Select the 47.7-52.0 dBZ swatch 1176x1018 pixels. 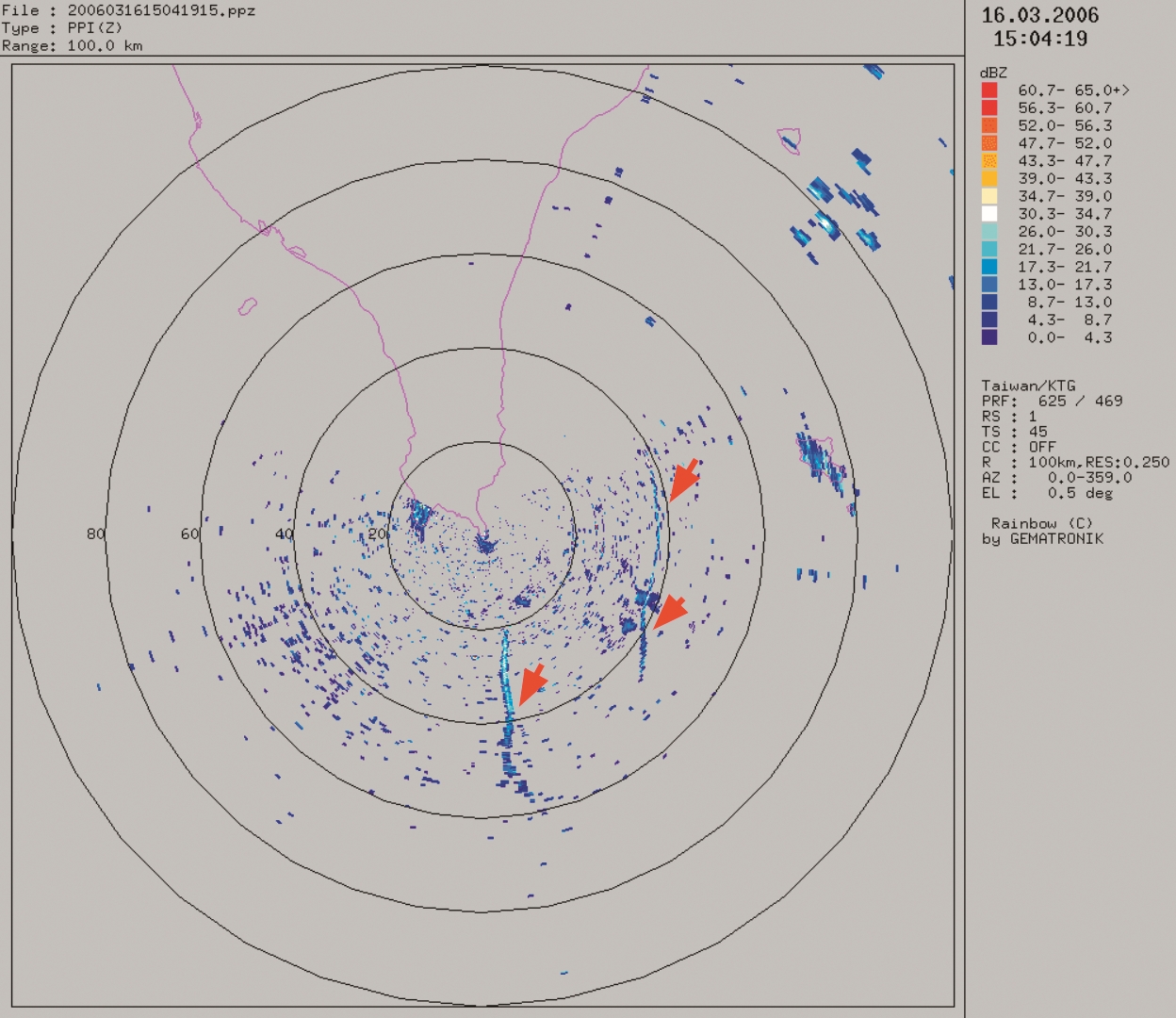click(x=989, y=143)
